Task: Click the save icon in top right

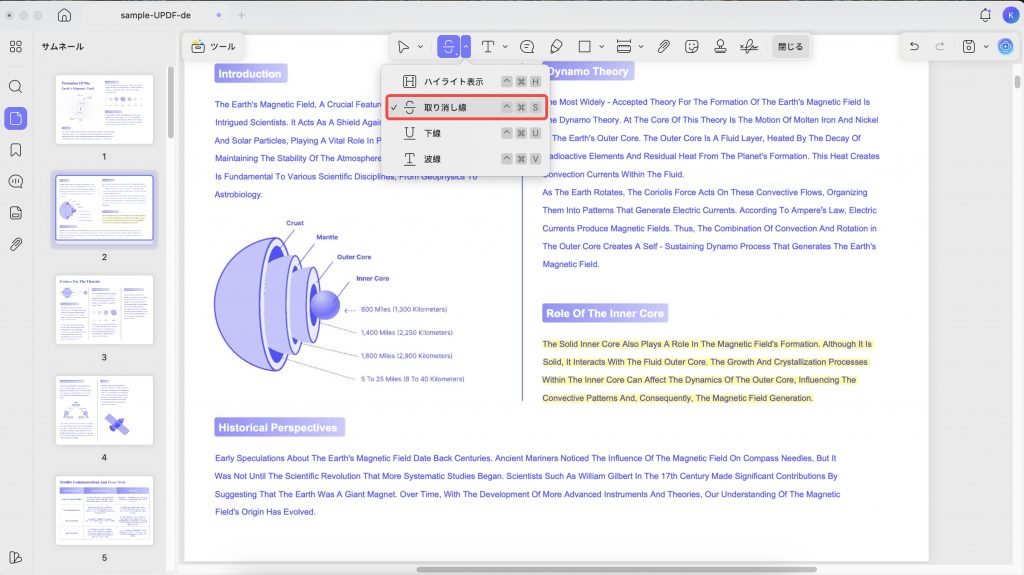Action: coord(969,46)
